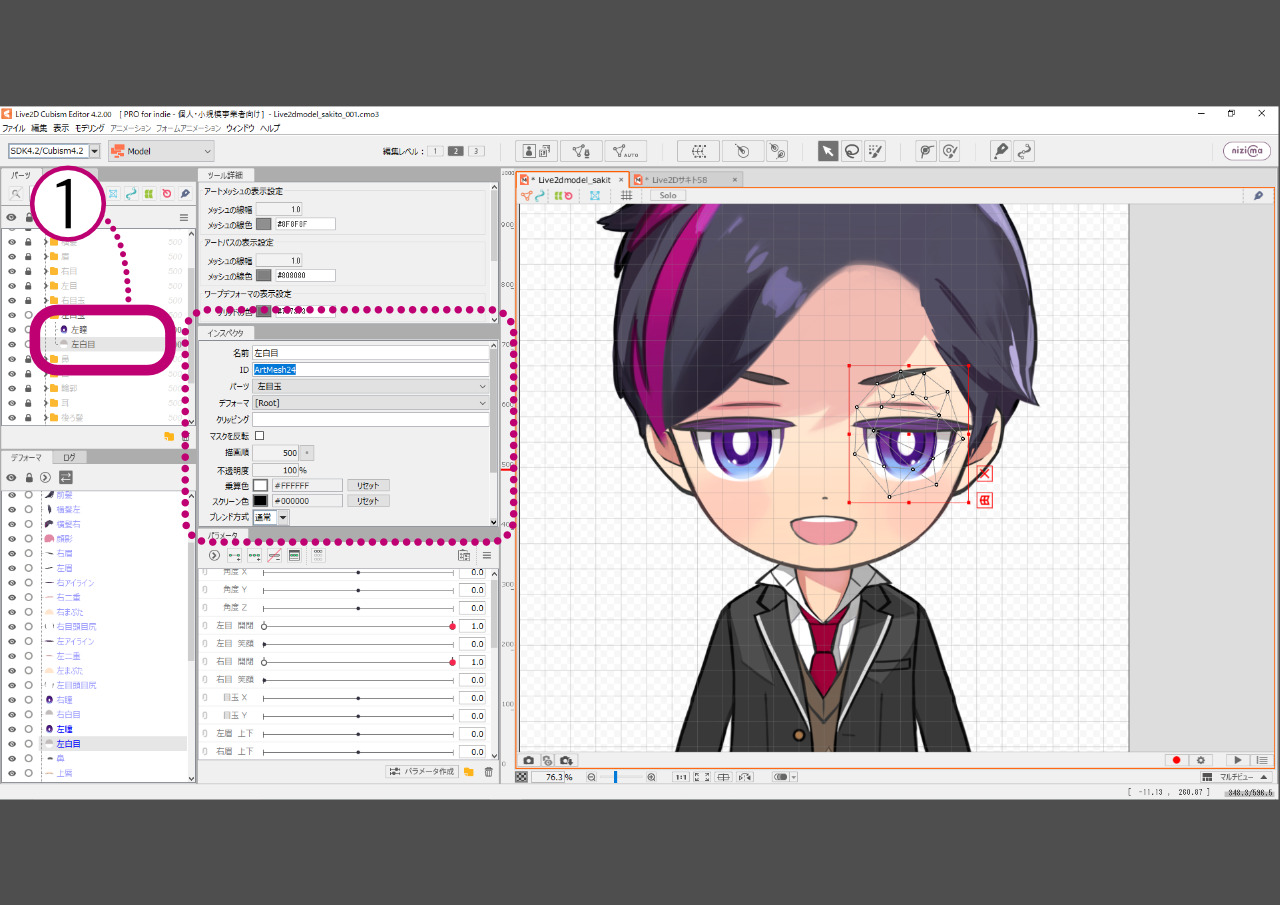Click the delete keyforms icon

point(274,555)
